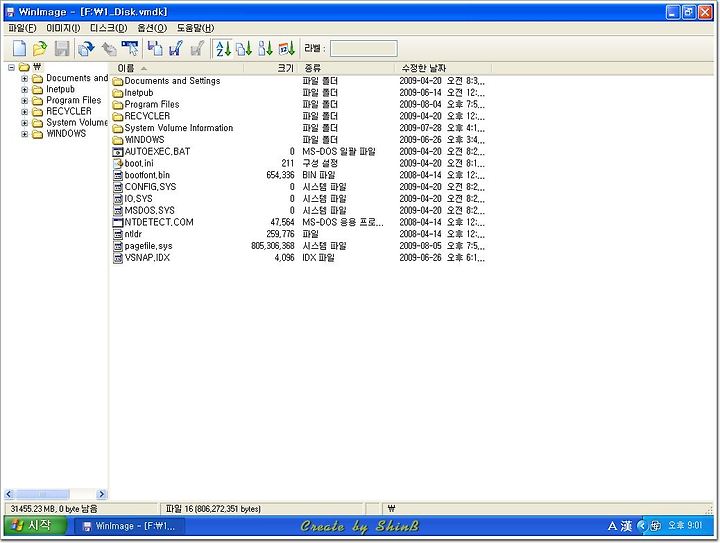720x543 pixels.
Task: Click the taskbar clock 오후 9:01
Action: (685, 525)
